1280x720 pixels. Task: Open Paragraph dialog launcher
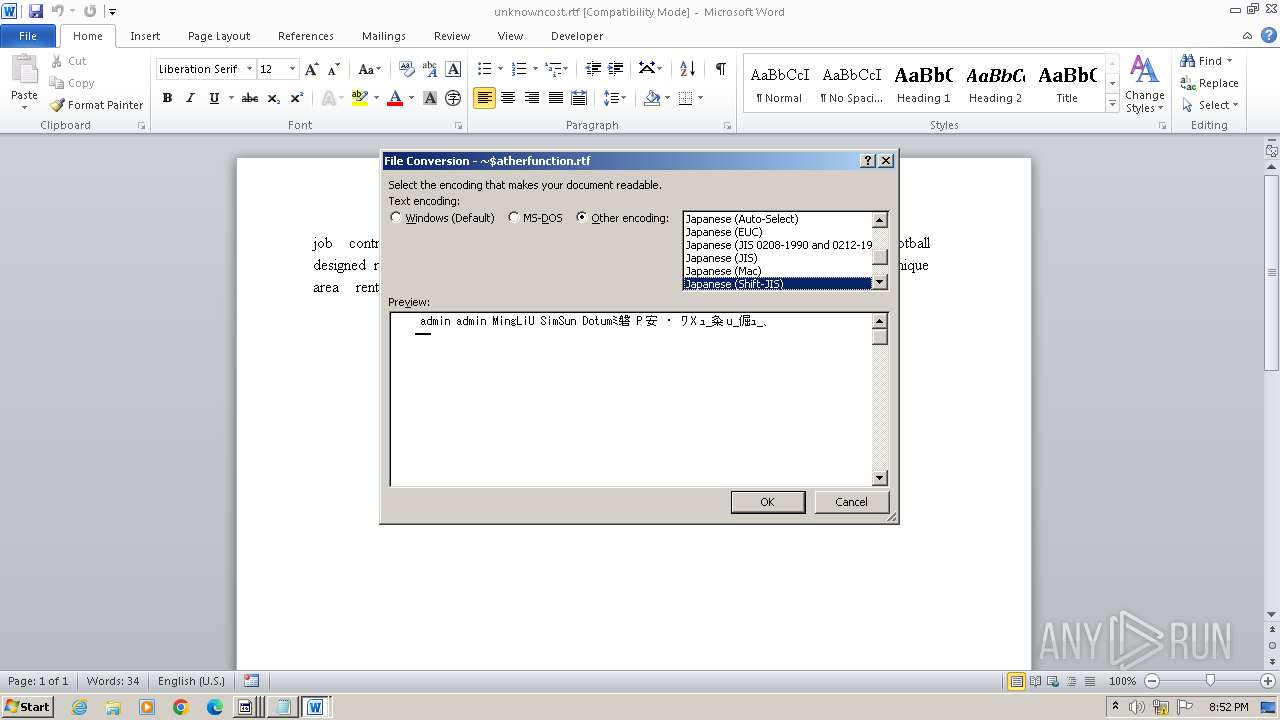728,126
